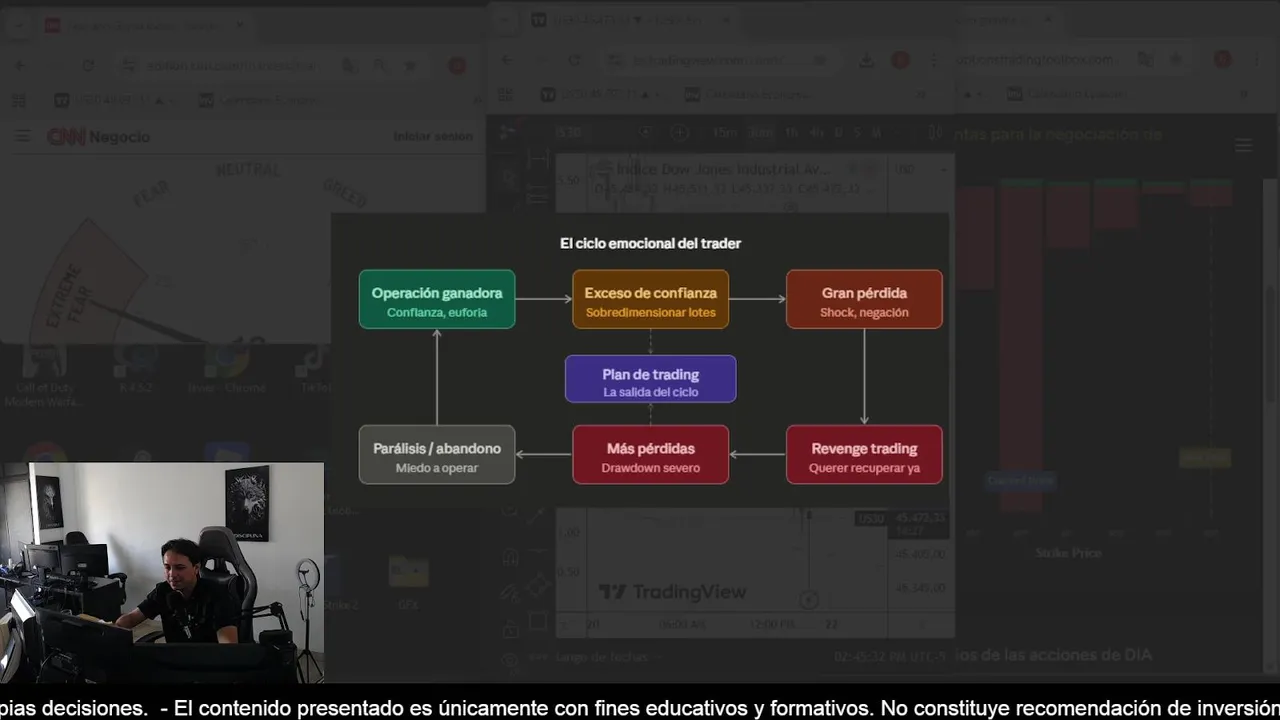Open site info icon in CNN address bar
This screenshot has height=720, width=1280.
click(x=129, y=66)
